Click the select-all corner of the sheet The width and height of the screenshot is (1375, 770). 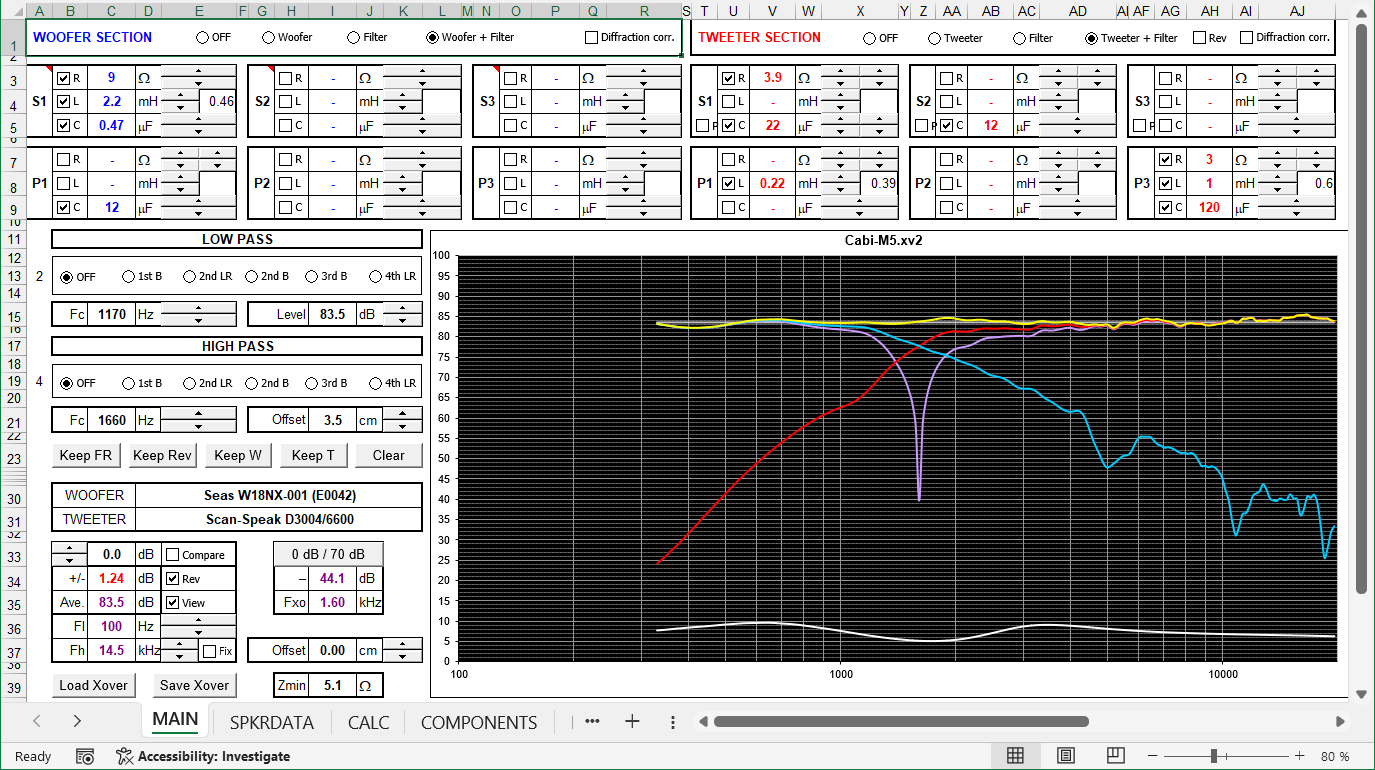[x=12, y=11]
